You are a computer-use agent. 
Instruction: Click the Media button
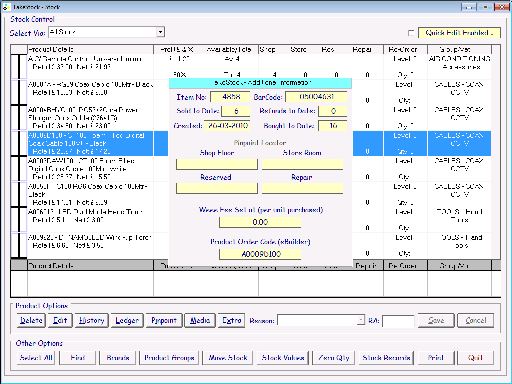point(200,320)
